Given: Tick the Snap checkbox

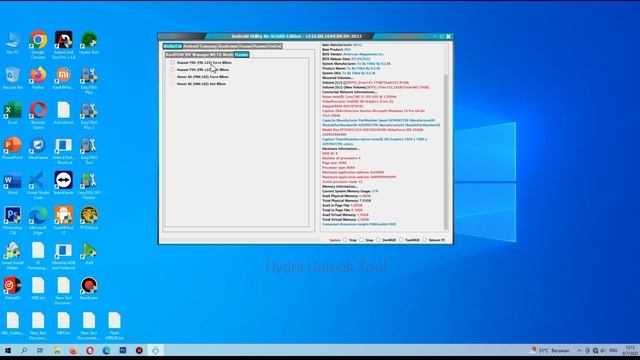Looking at the screenshot, I should 362,240.
